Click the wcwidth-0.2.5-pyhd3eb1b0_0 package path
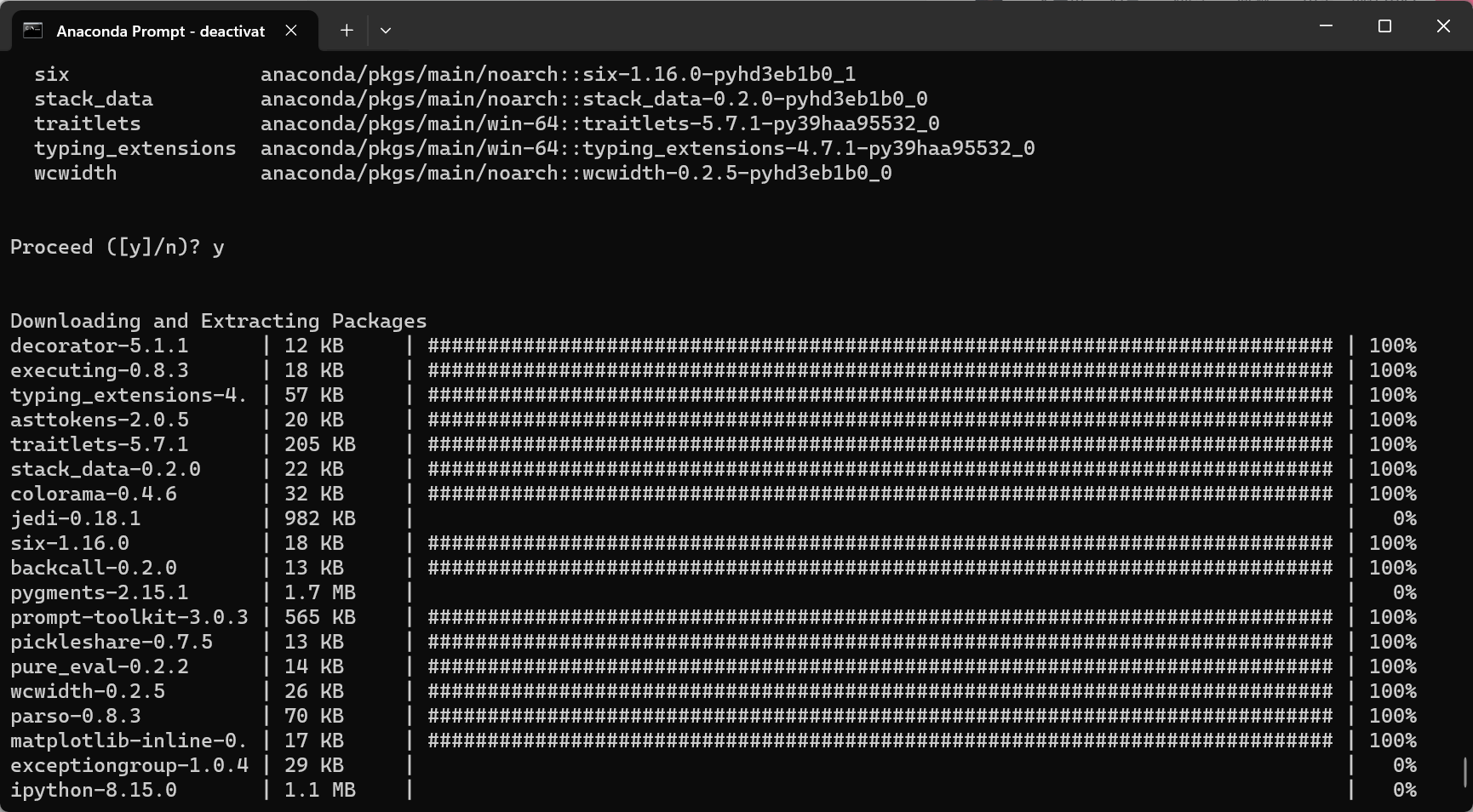The width and height of the screenshot is (1473, 812). 576,174
